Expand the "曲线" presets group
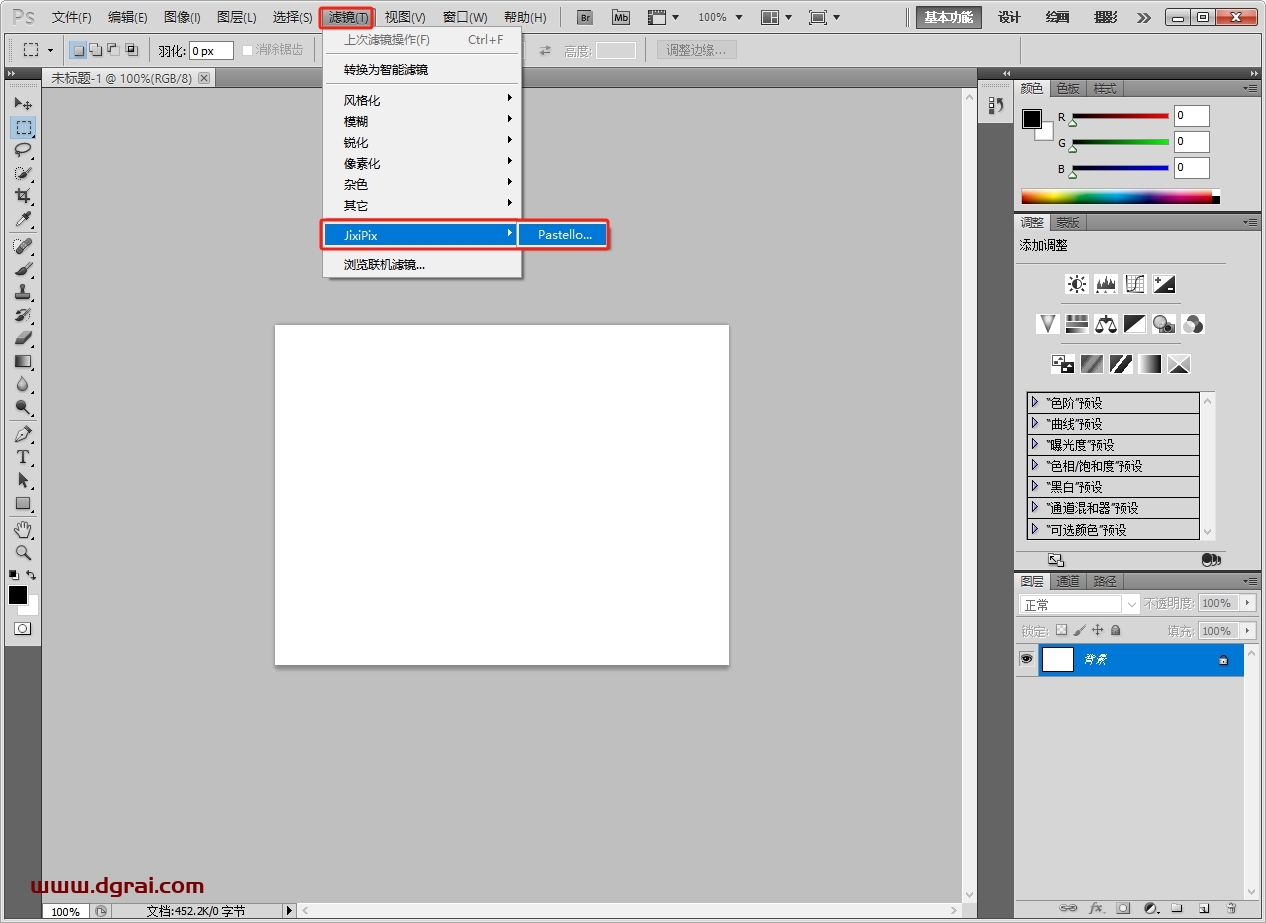Screen dimensions: 1266x923 tap(1035, 423)
